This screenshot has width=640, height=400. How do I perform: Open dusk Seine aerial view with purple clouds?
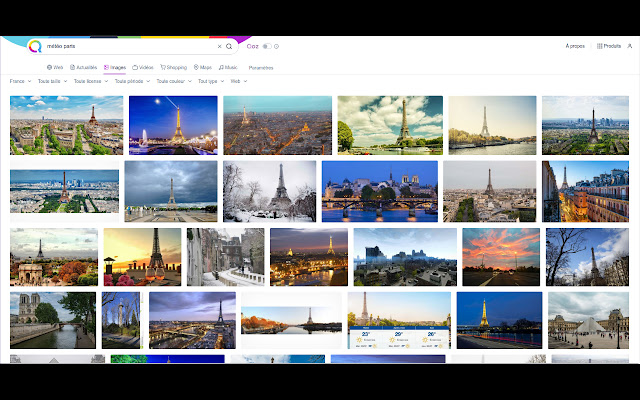tap(192, 320)
